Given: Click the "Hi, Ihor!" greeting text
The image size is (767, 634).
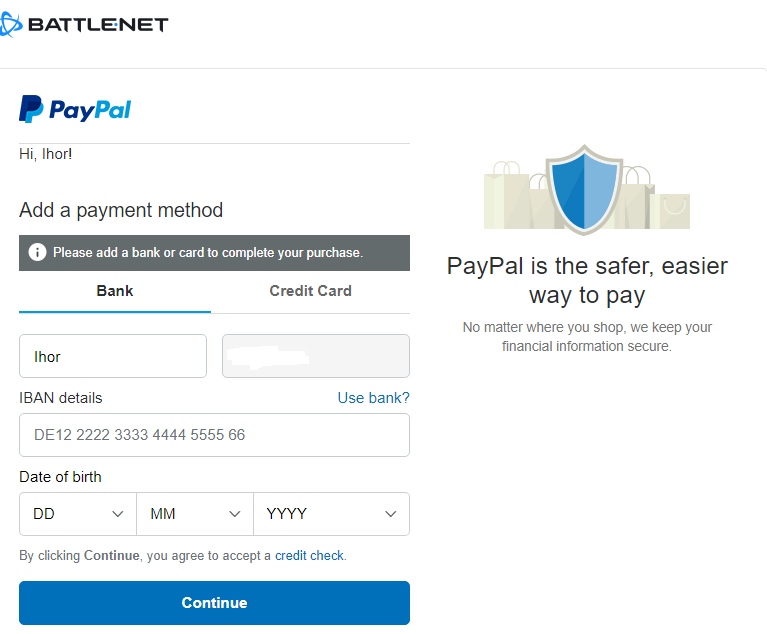Looking at the screenshot, I should coord(46,154).
